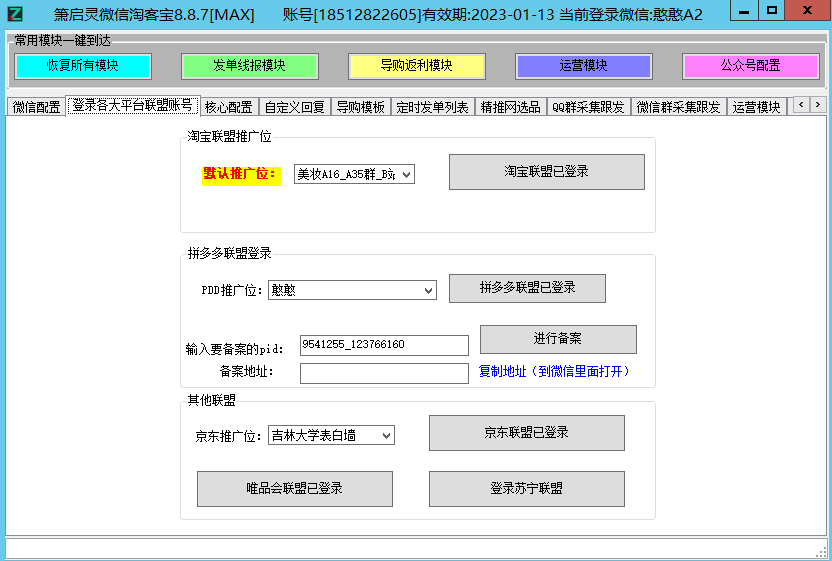Click the 京东联盟已登录 button
Viewport: 832px width, 561px height.
(527, 433)
